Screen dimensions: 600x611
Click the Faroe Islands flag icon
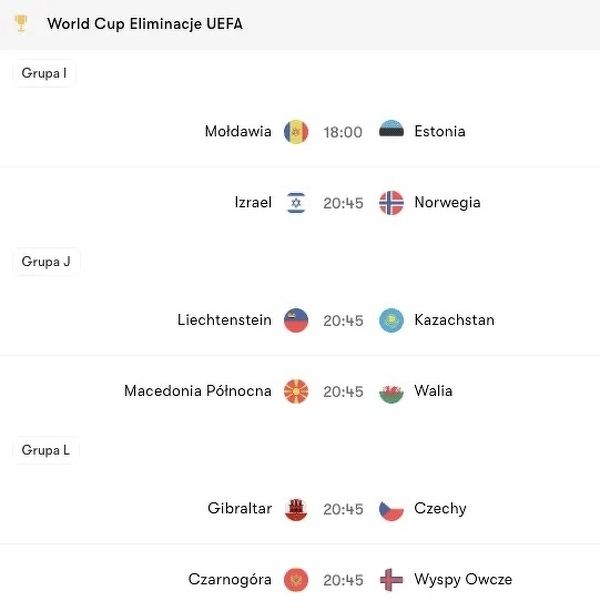point(391,580)
